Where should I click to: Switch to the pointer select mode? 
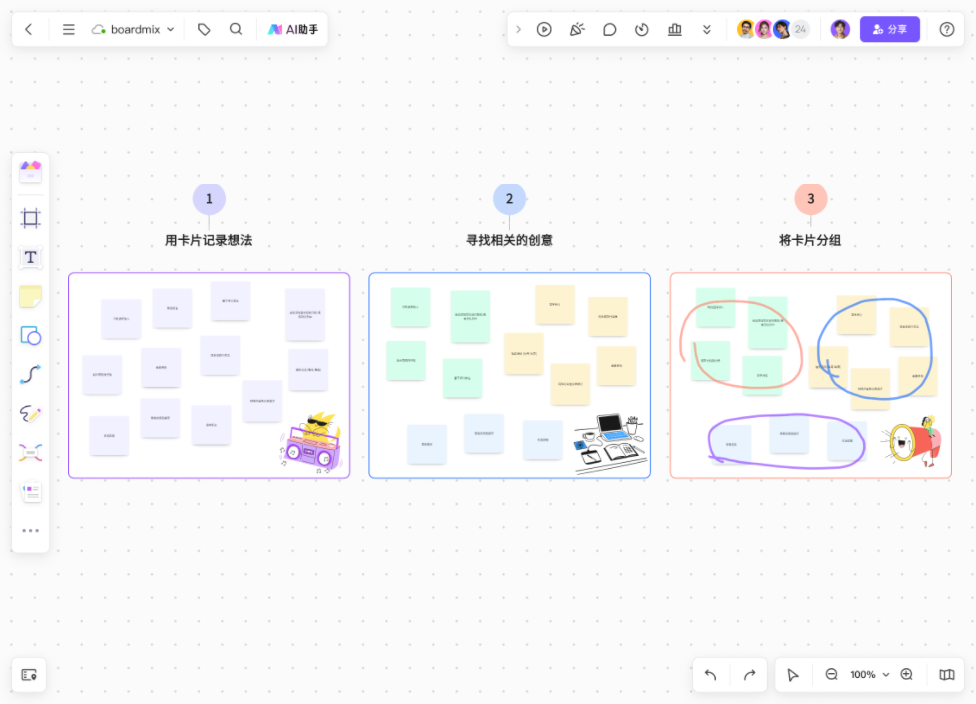point(793,675)
